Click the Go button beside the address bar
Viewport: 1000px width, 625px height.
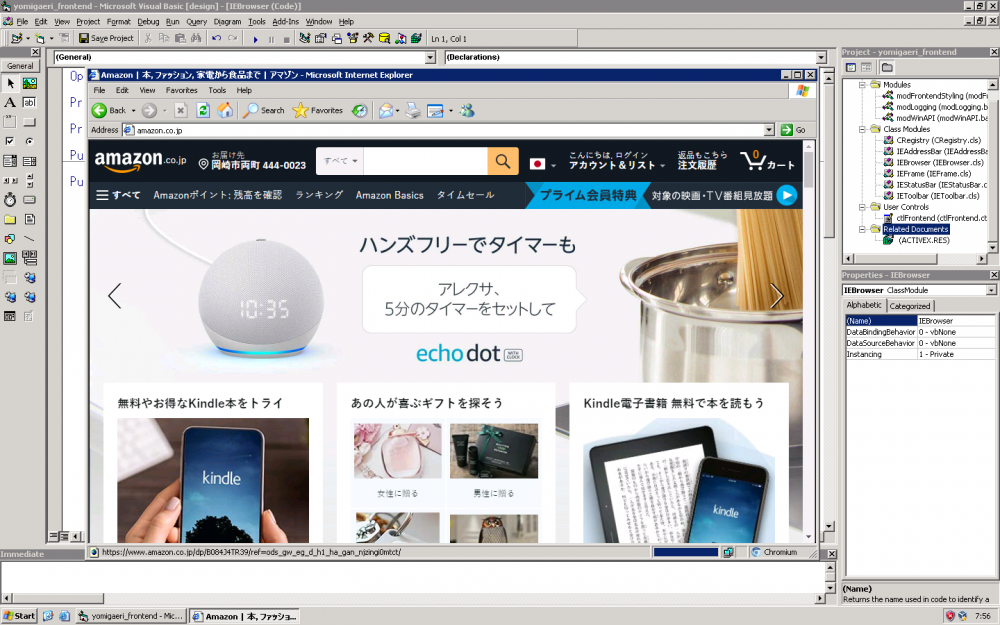tap(794, 130)
